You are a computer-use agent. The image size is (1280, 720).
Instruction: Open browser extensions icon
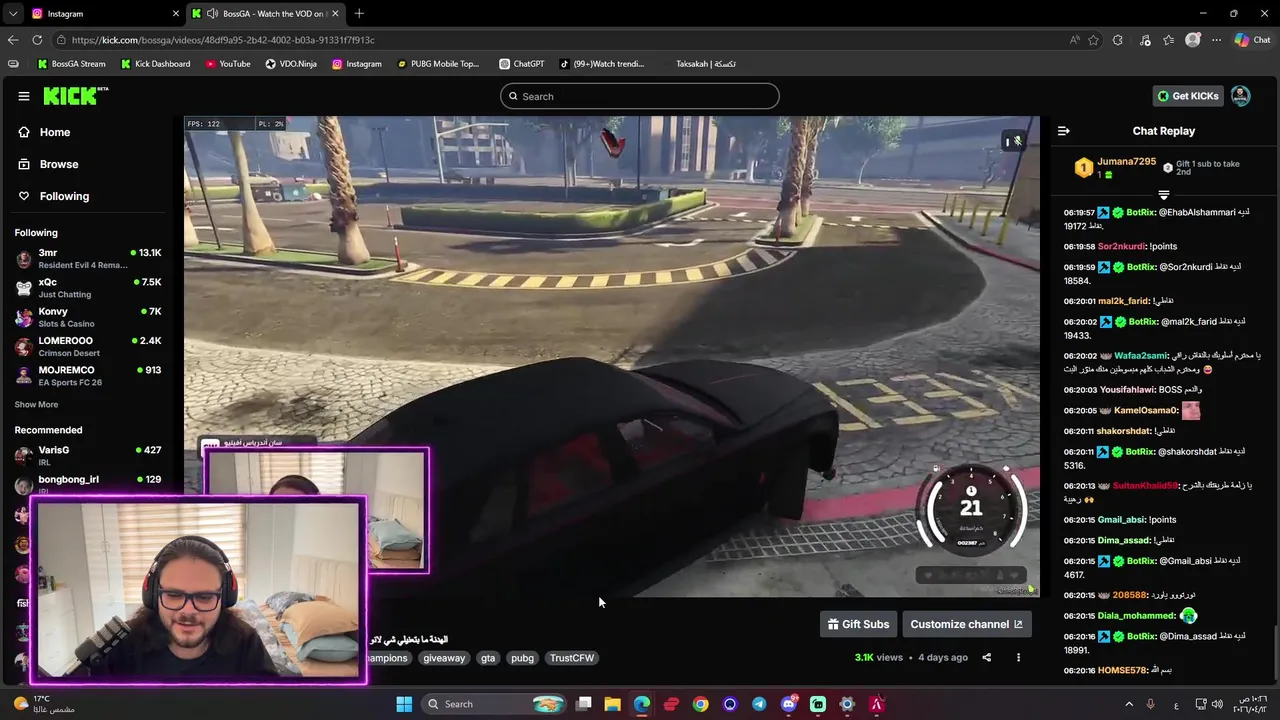1118,40
